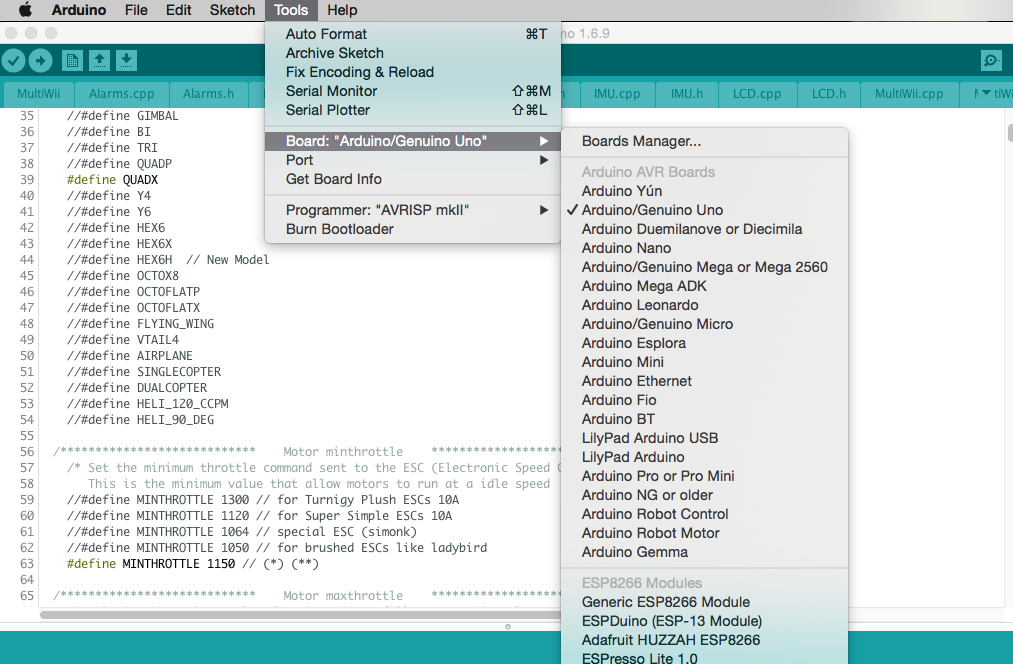Pick Arduino Leonardo from board list
The height and width of the screenshot is (664, 1013).
coord(640,305)
